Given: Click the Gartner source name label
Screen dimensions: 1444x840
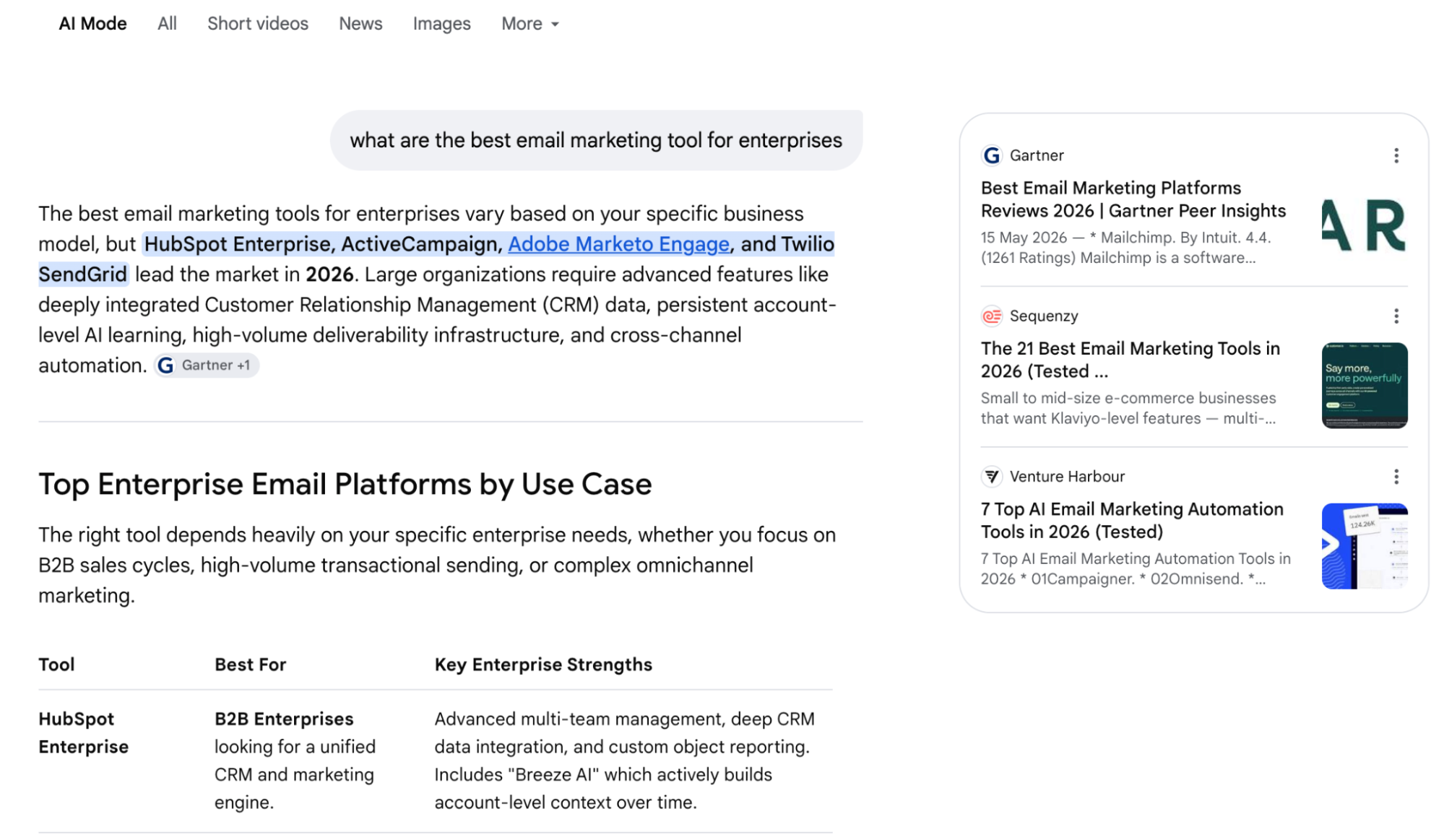Looking at the screenshot, I should (1037, 155).
